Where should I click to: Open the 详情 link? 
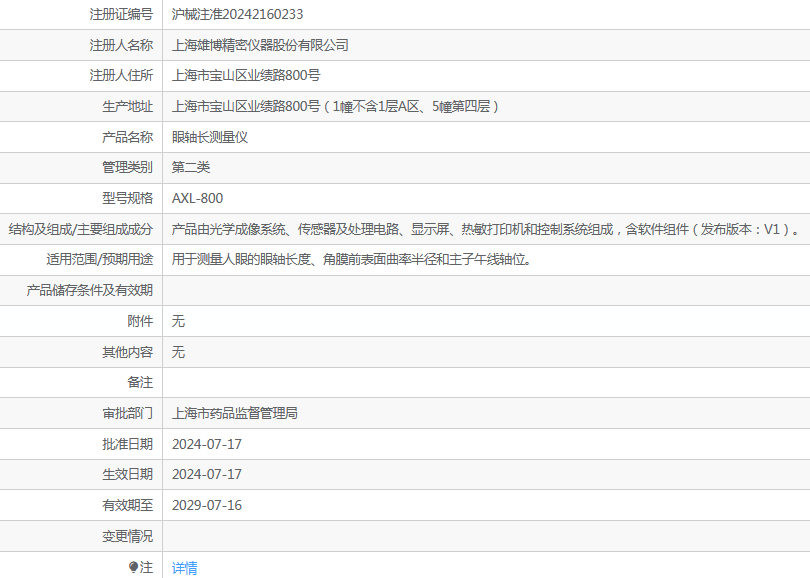pyautogui.click(x=184, y=568)
